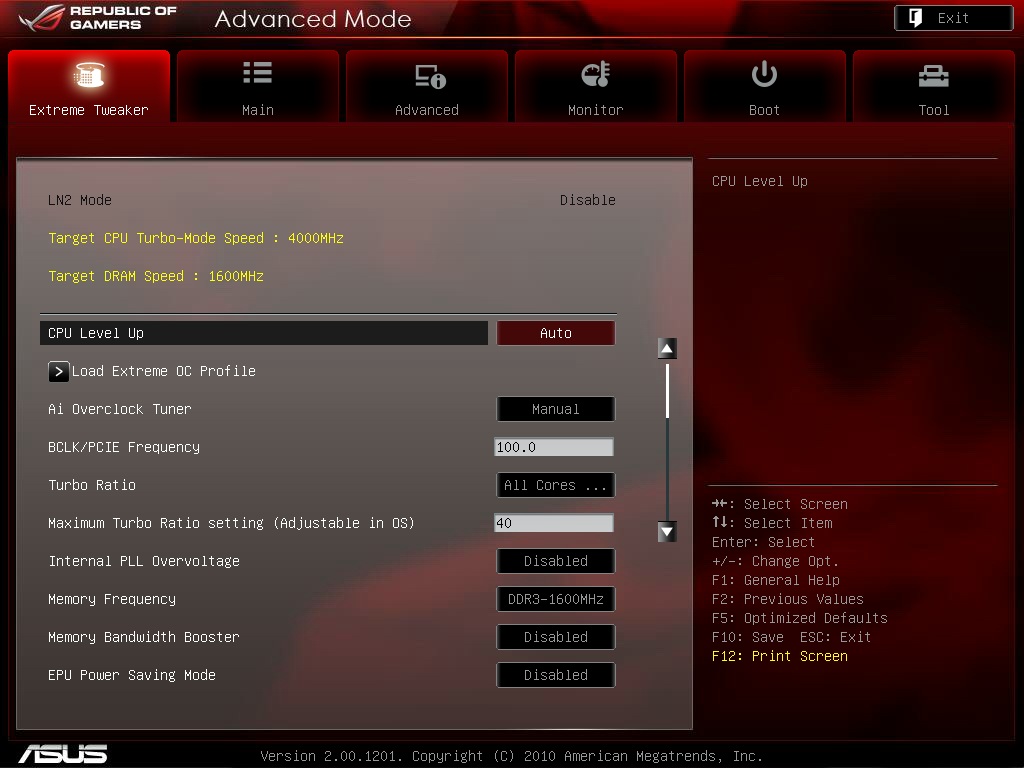This screenshot has height=768, width=1024.
Task: Click the settings list scrollbar thumb
Action: click(x=667, y=391)
